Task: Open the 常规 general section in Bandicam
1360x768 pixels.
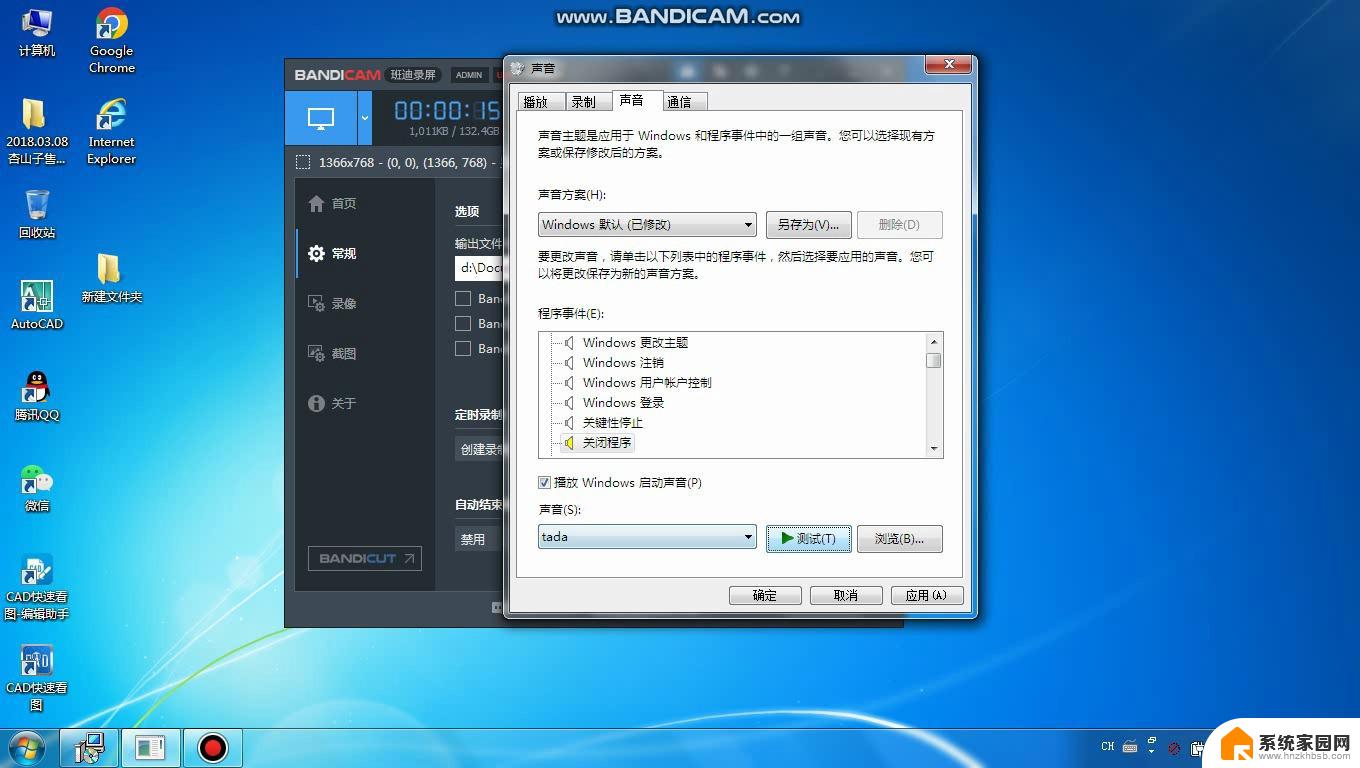Action: (x=333, y=253)
